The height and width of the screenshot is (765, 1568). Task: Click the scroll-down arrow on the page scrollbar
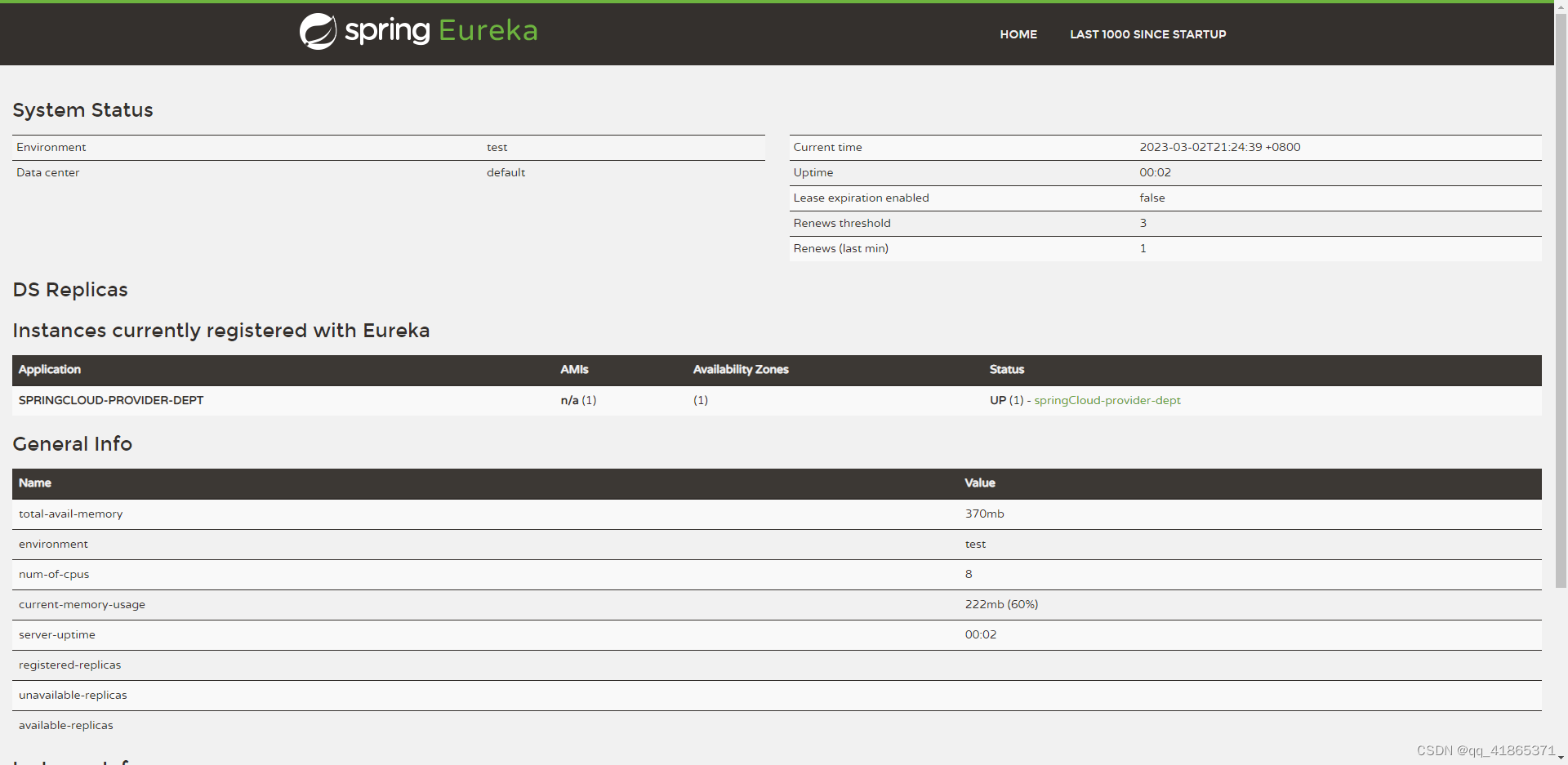(x=1561, y=758)
